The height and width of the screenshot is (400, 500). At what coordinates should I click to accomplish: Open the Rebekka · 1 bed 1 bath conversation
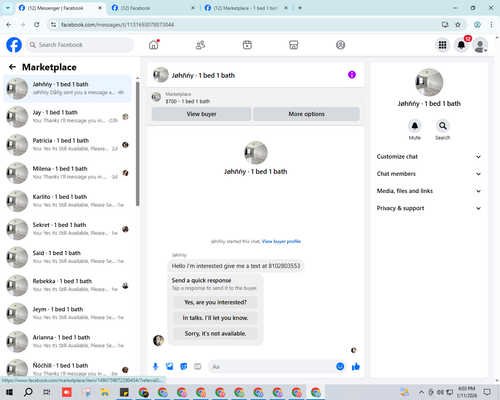[x=67, y=285]
